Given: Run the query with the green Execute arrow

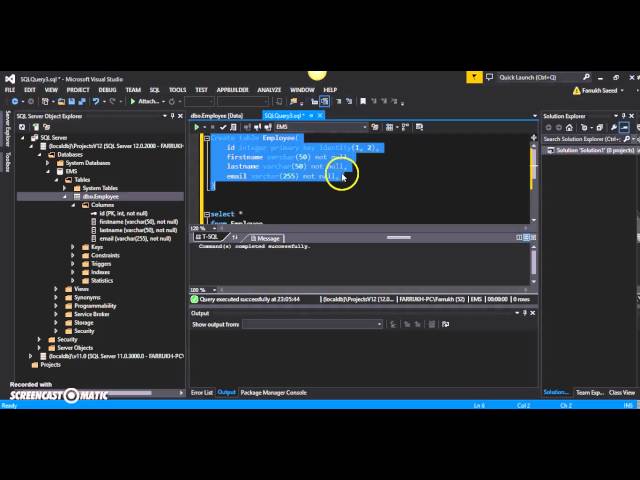Looking at the screenshot, I should click(x=197, y=127).
